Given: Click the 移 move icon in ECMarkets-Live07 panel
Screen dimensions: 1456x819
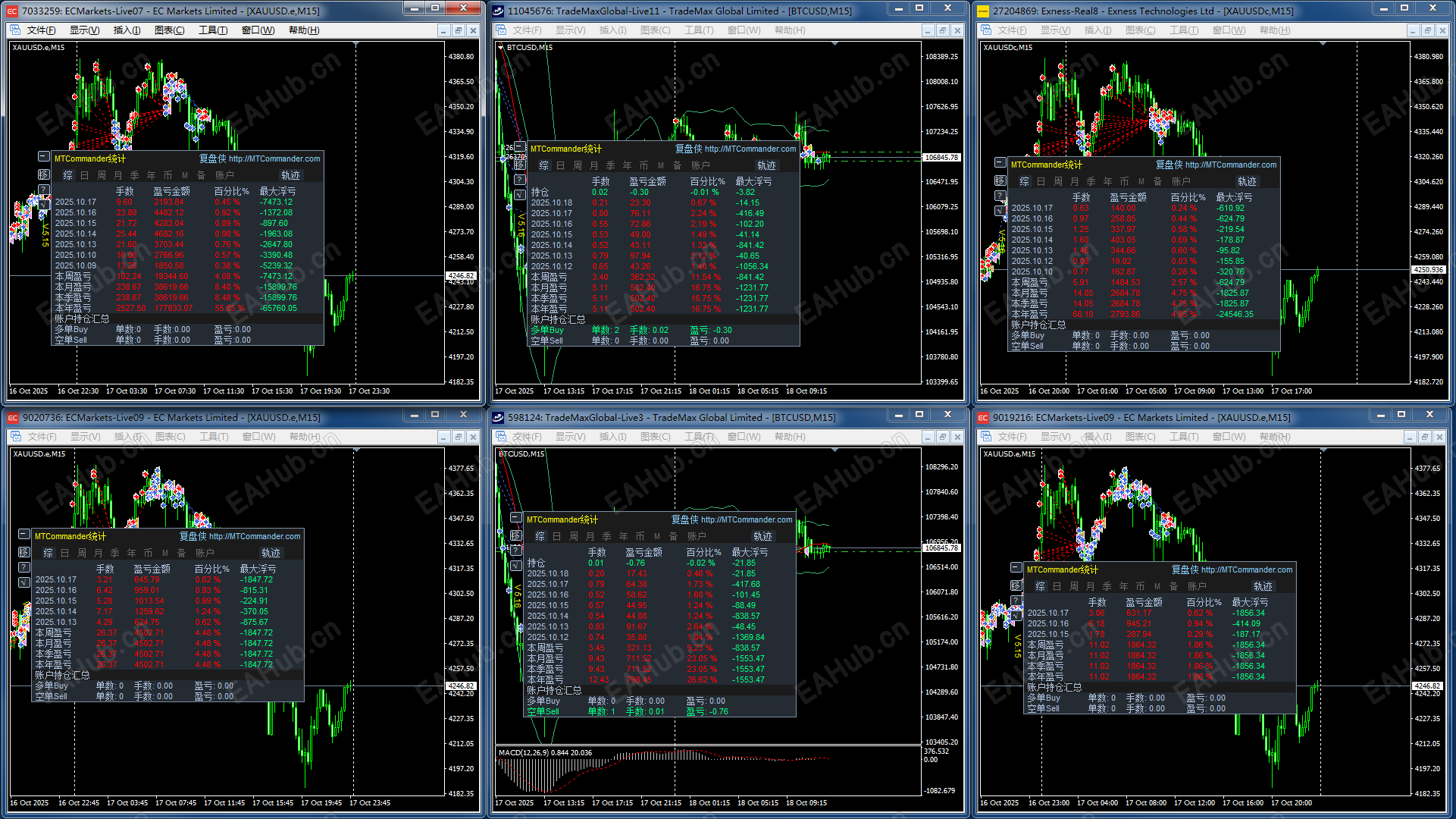Looking at the screenshot, I should pyautogui.click(x=44, y=174).
